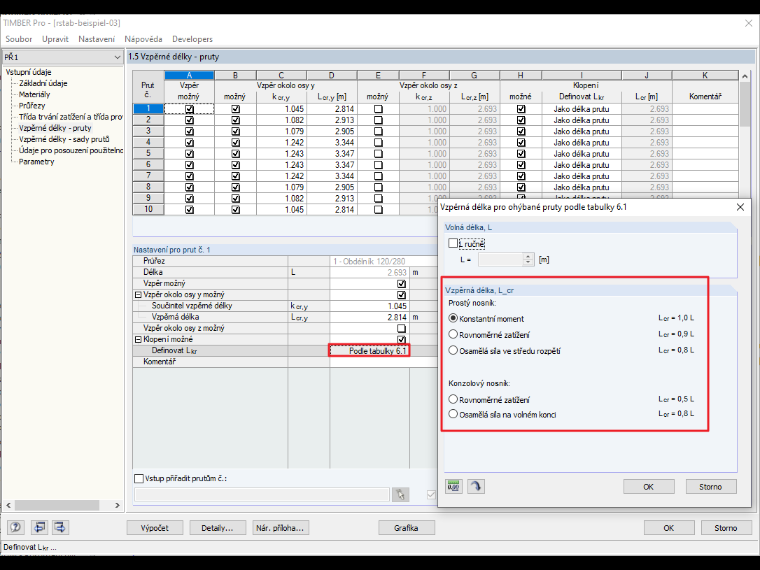Click the Detaily... button
Screen dimensions: 760x570
(x=217, y=528)
